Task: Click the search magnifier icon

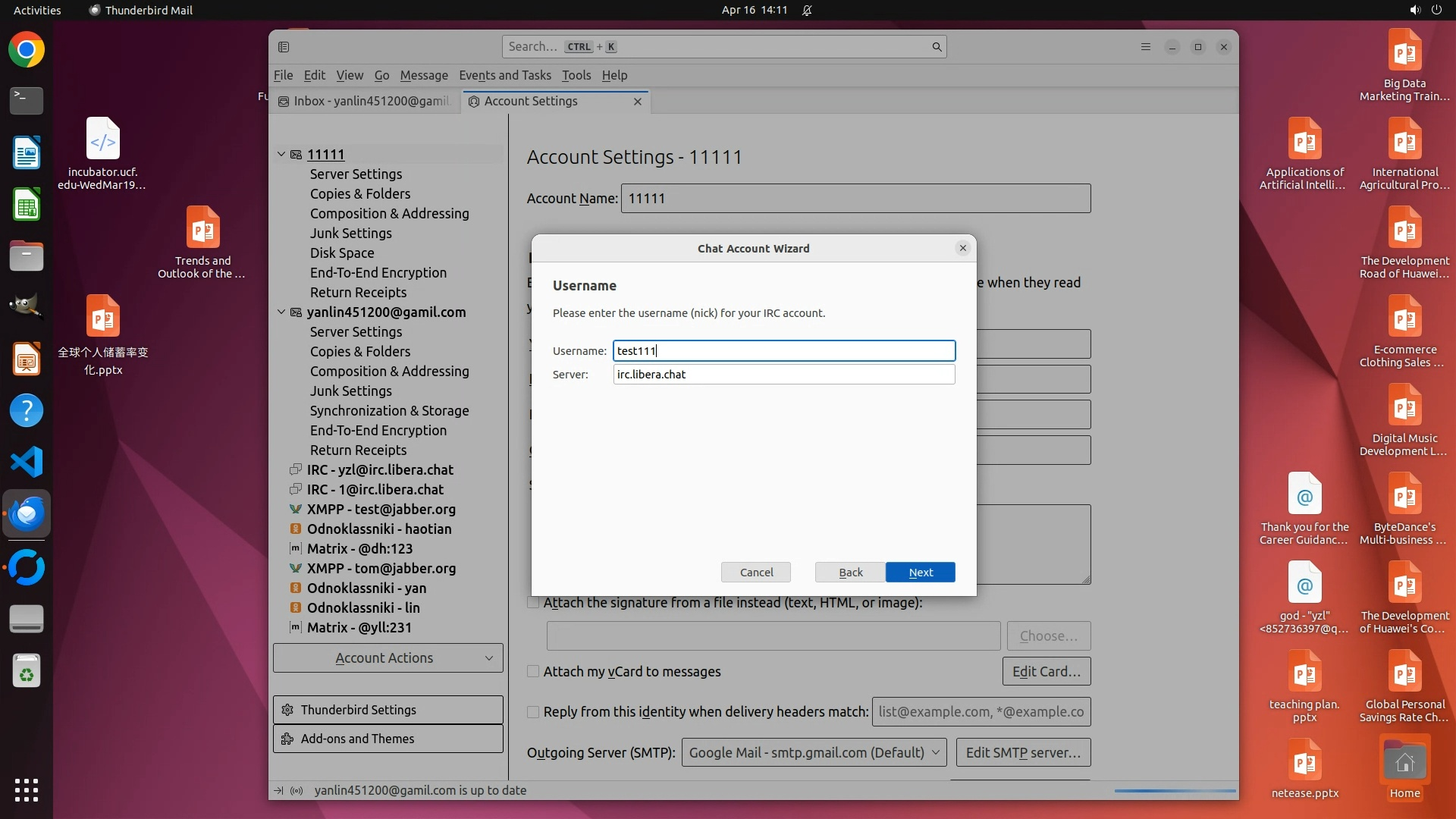Action: pos(937,47)
